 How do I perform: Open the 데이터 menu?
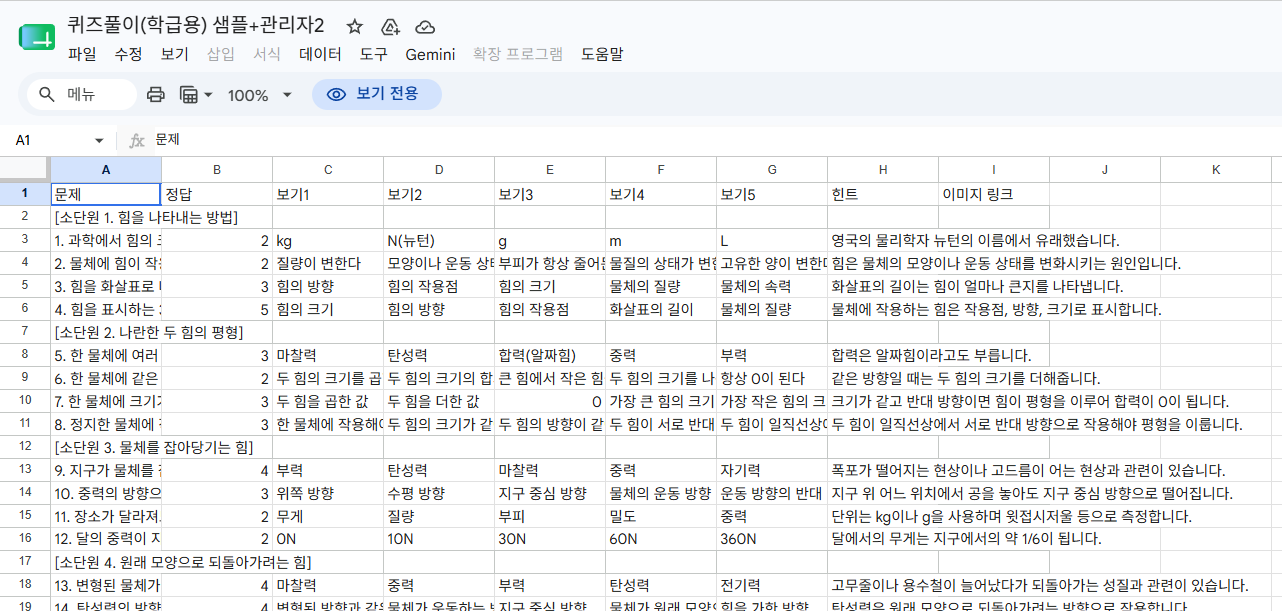(320, 54)
